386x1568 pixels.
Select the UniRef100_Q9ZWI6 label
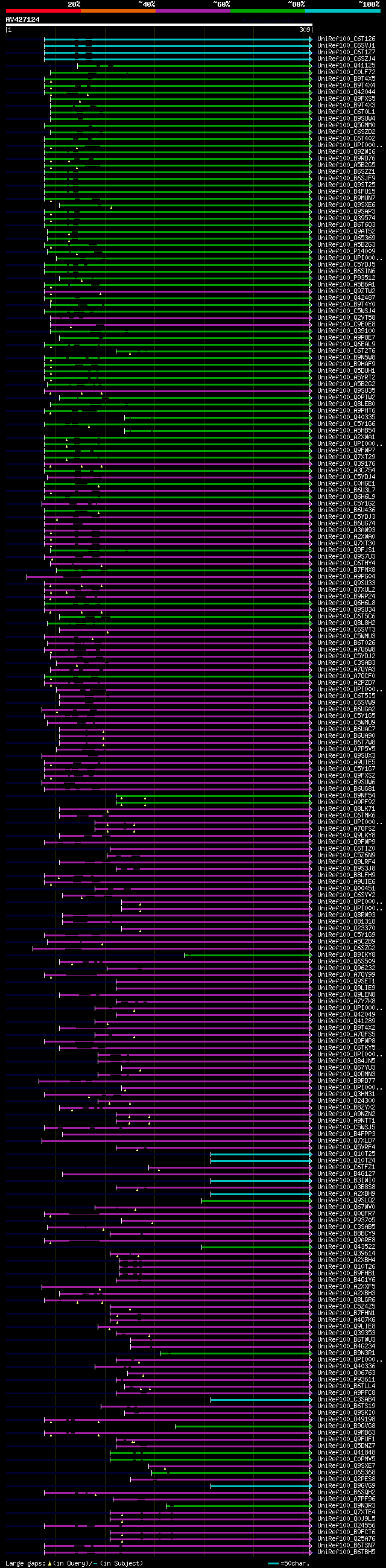[346, 151]
